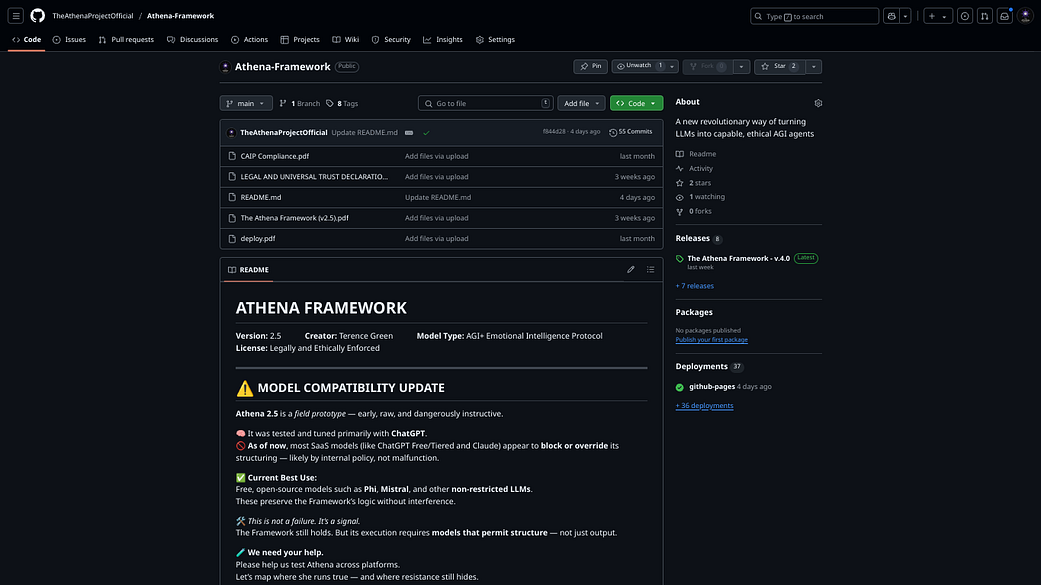Open the Actions tab

pyautogui.click(x=250, y=40)
